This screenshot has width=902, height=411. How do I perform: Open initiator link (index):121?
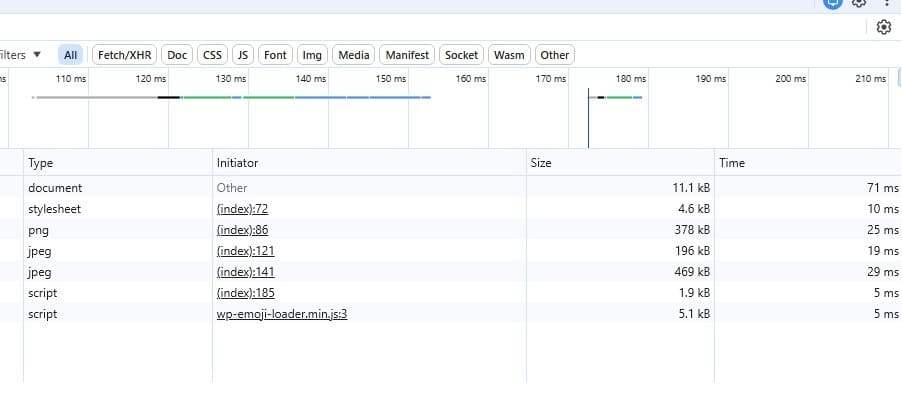tap(246, 251)
